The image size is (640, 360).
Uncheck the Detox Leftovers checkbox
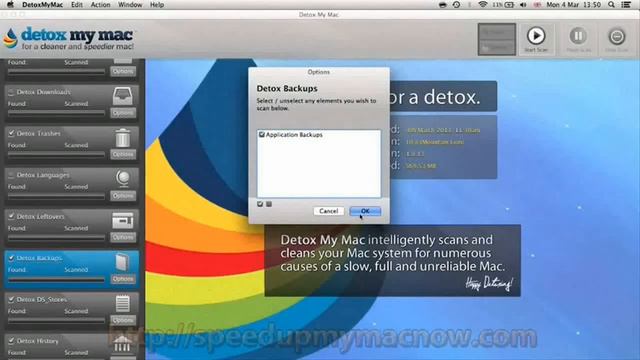[x=11, y=216]
